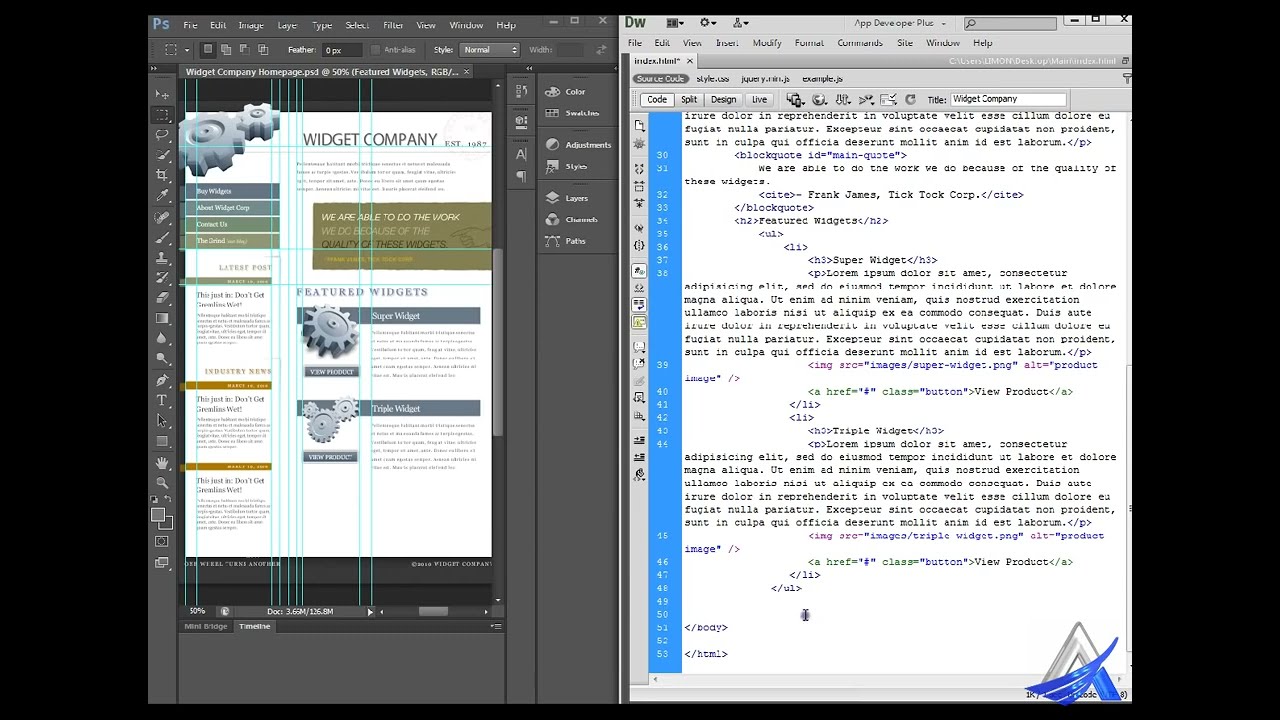This screenshot has width=1280, height=720.
Task: Select the Lasso tool
Action: tap(162, 134)
